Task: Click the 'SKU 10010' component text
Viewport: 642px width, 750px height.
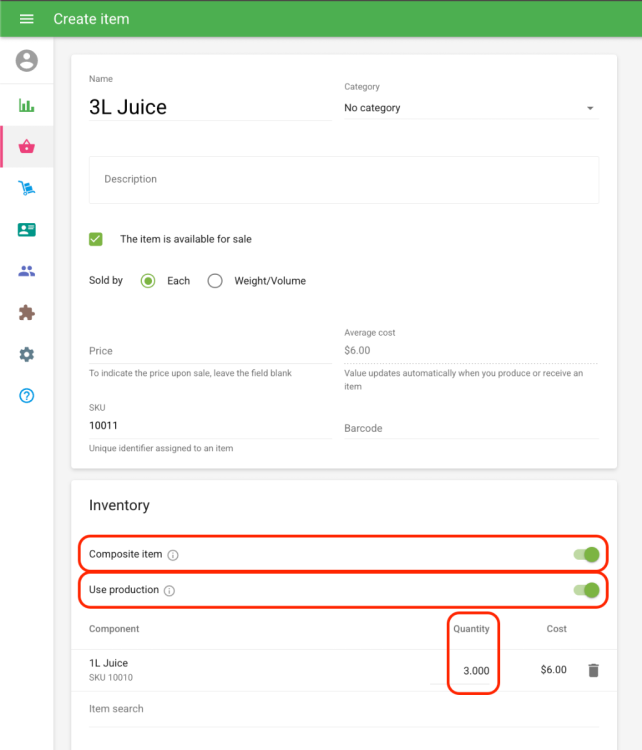Action: point(111,677)
